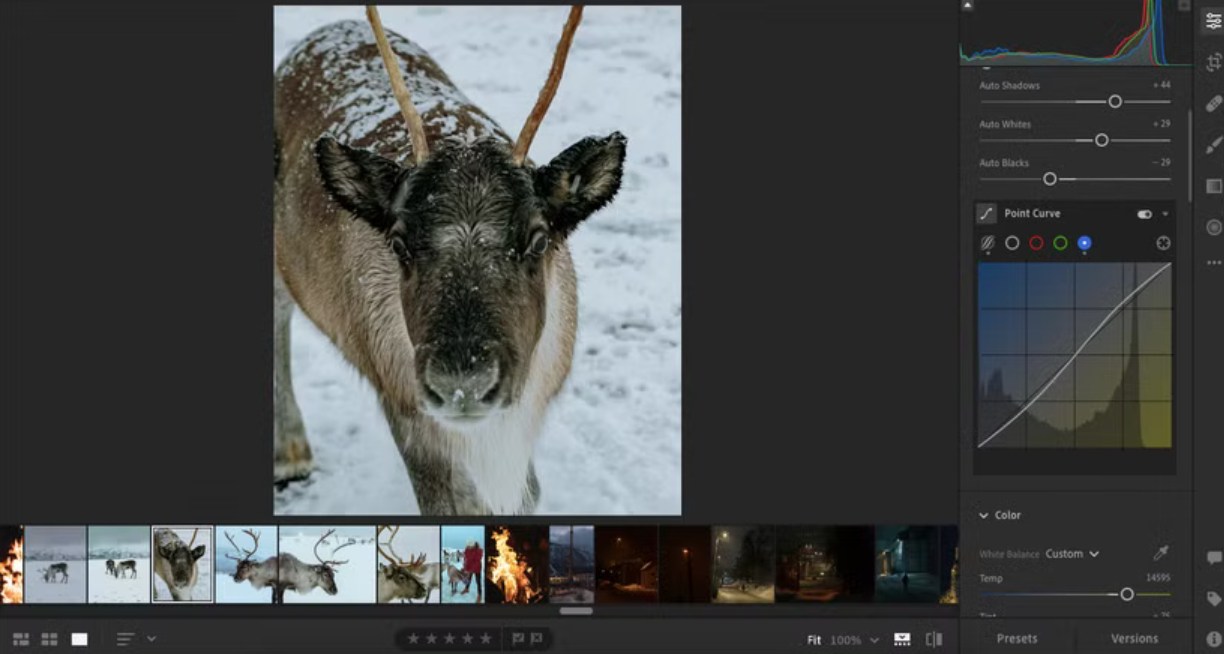Open the three-dot more options menu
This screenshot has height=654, width=1224.
(1213, 263)
